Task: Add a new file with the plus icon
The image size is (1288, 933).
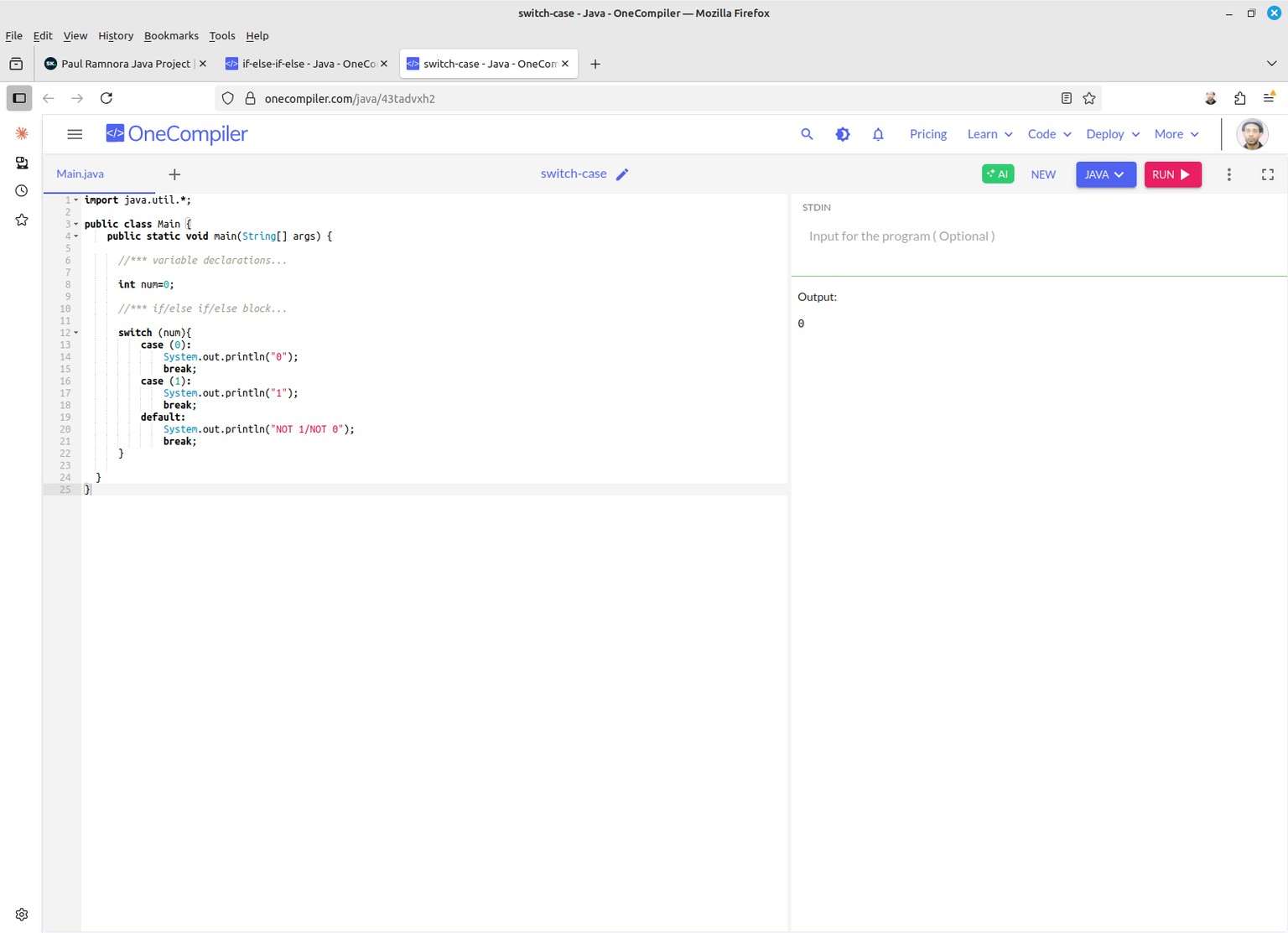Action: 174,174
